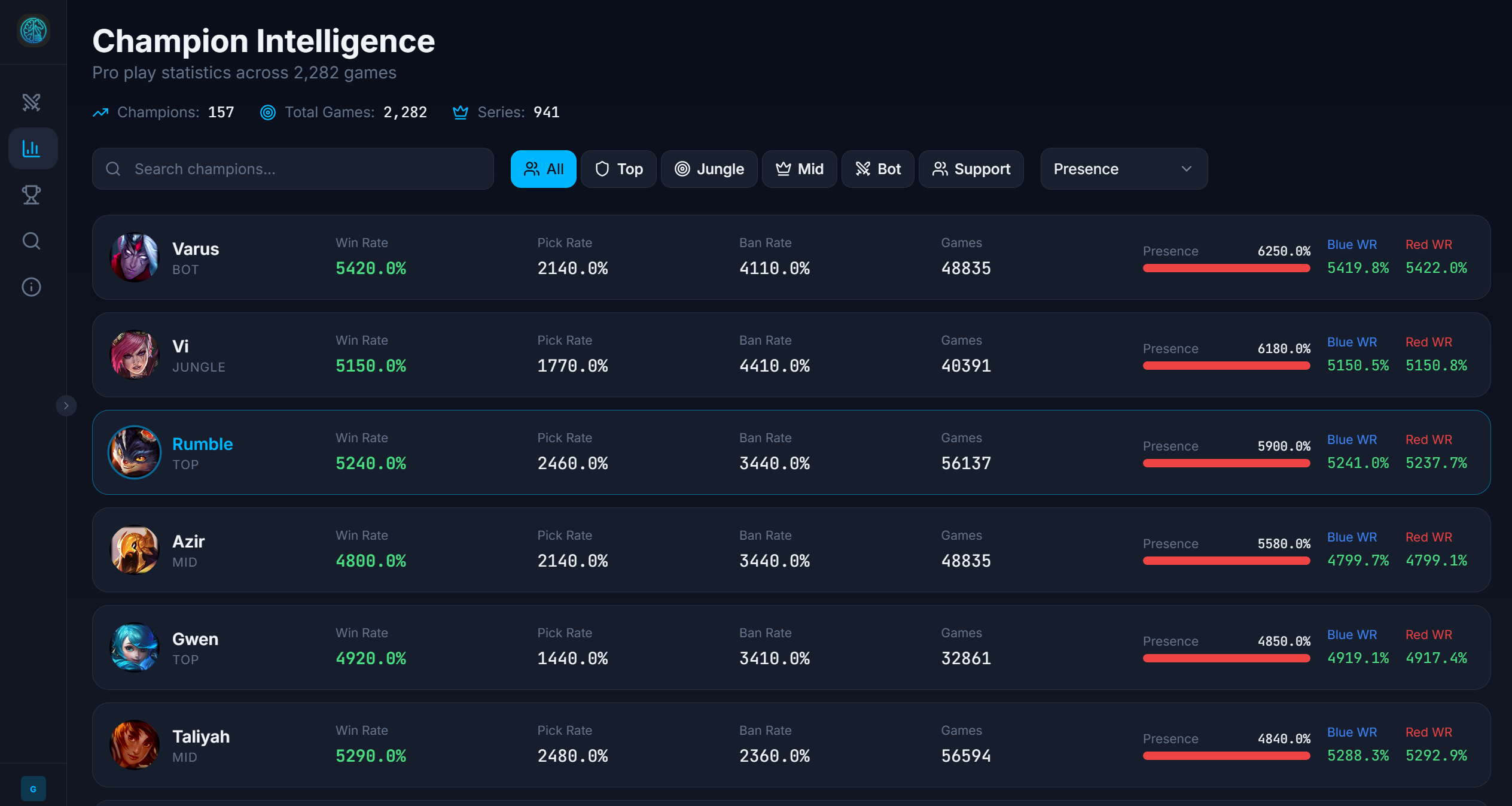Click the magnifier search sidebar icon
Image resolution: width=1512 pixels, height=806 pixels.
pyautogui.click(x=32, y=241)
